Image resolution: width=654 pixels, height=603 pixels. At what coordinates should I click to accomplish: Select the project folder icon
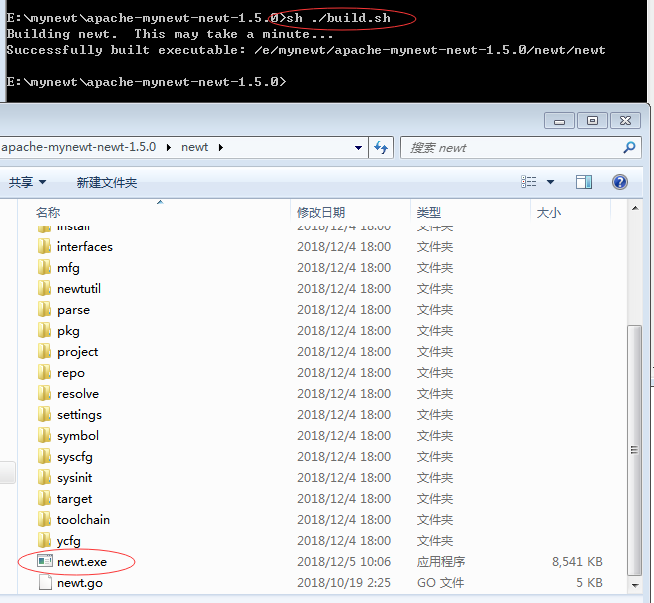(x=44, y=351)
